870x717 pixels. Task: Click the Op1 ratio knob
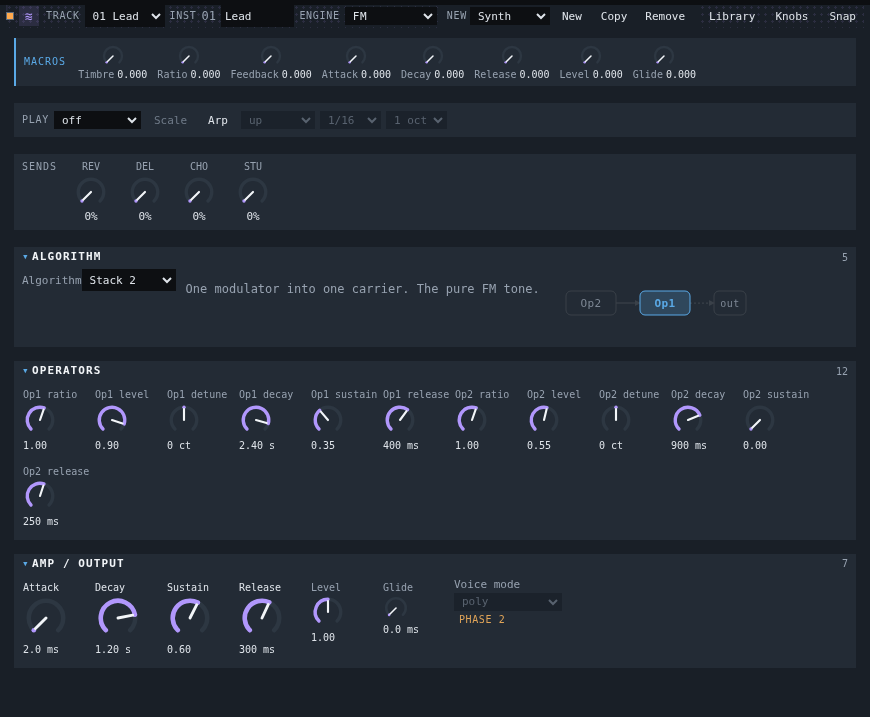pyautogui.click(x=39, y=419)
